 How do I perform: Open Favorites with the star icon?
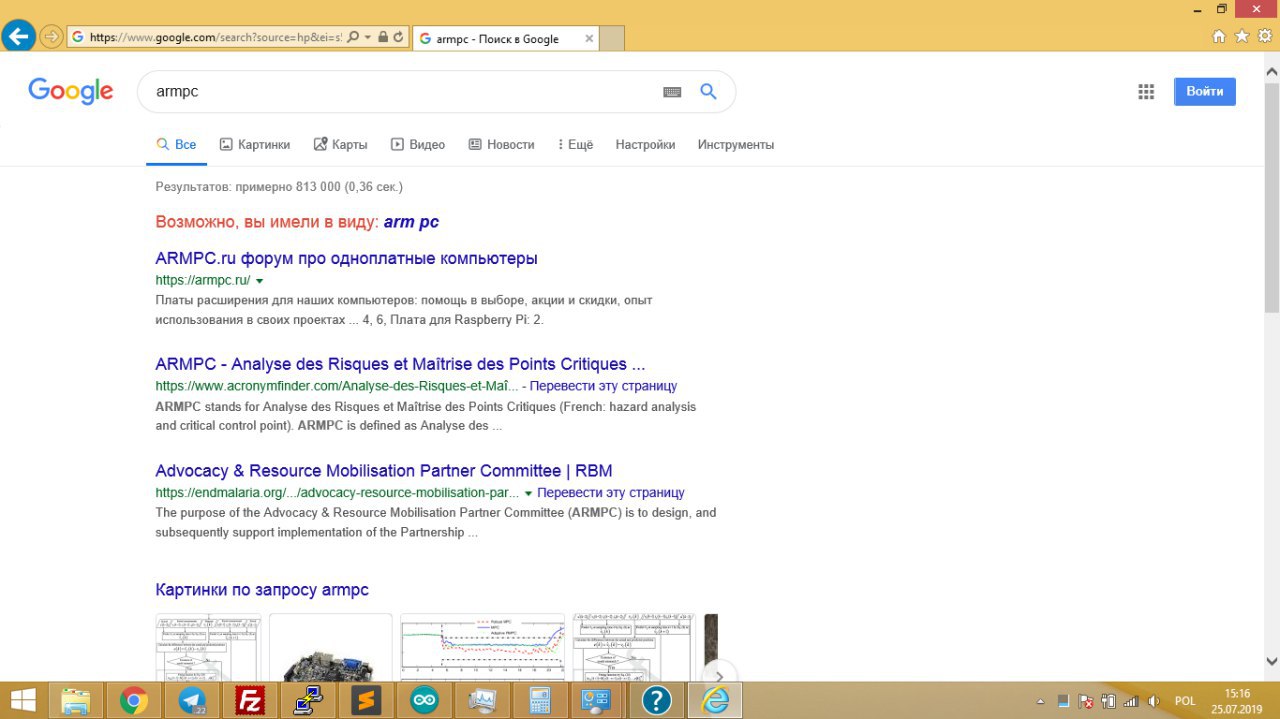1242,36
